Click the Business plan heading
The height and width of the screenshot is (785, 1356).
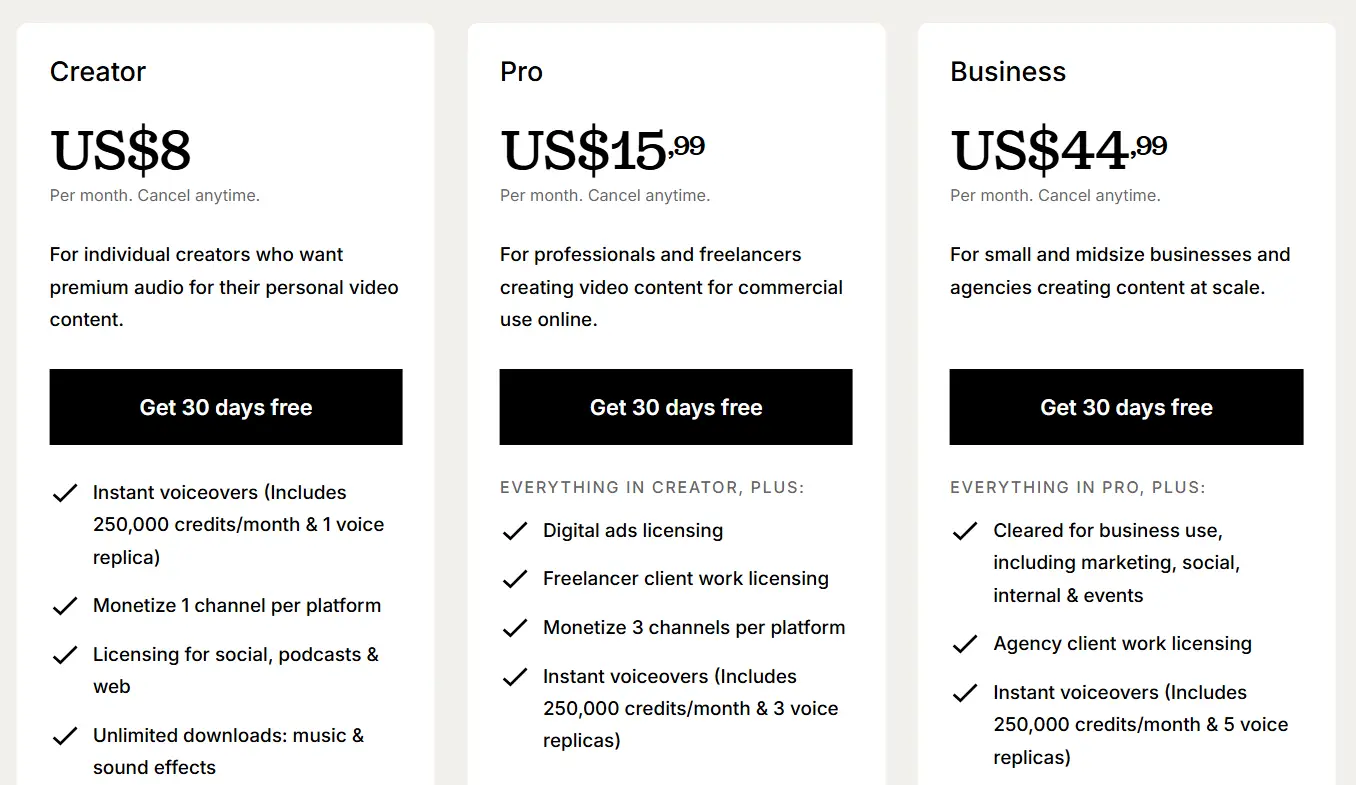click(x=1008, y=72)
